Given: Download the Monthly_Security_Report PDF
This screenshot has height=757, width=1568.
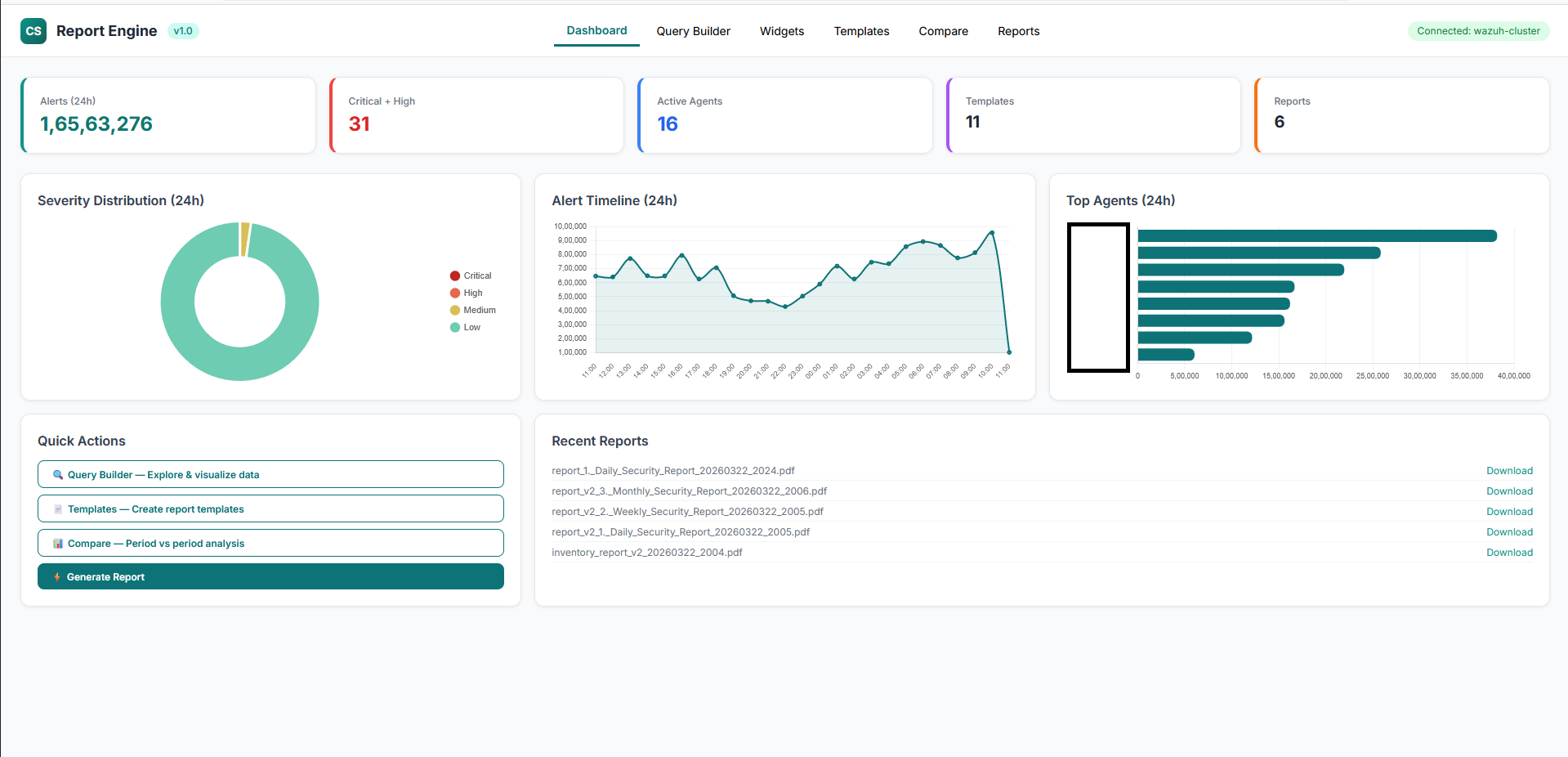Looking at the screenshot, I should click(x=1508, y=490).
